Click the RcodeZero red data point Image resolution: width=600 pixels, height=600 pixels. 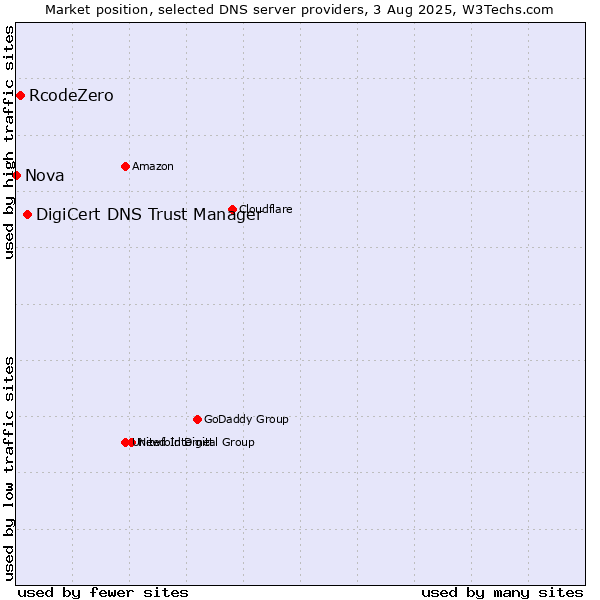(x=21, y=96)
